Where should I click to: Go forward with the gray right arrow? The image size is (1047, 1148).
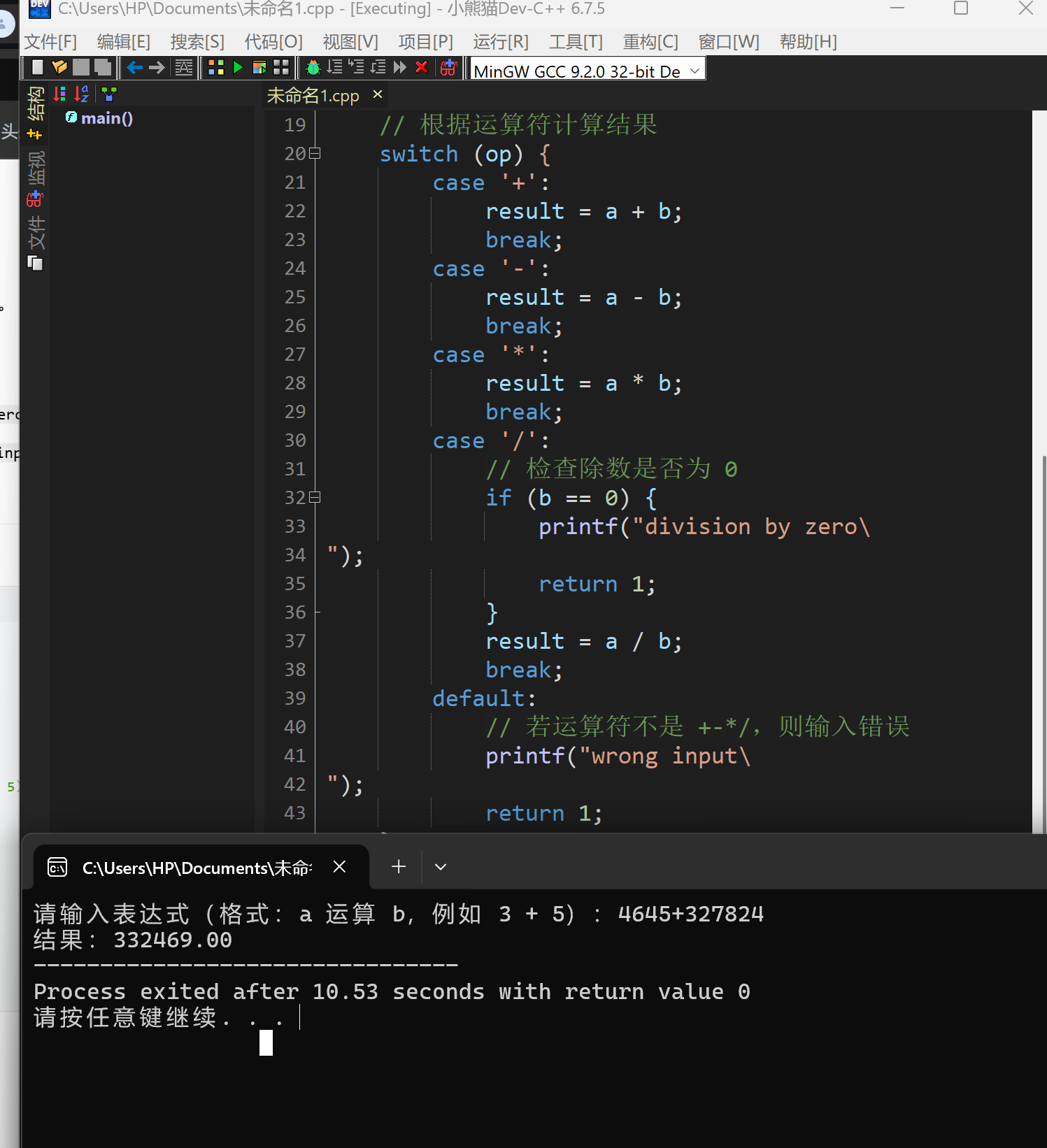click(157, 67)
